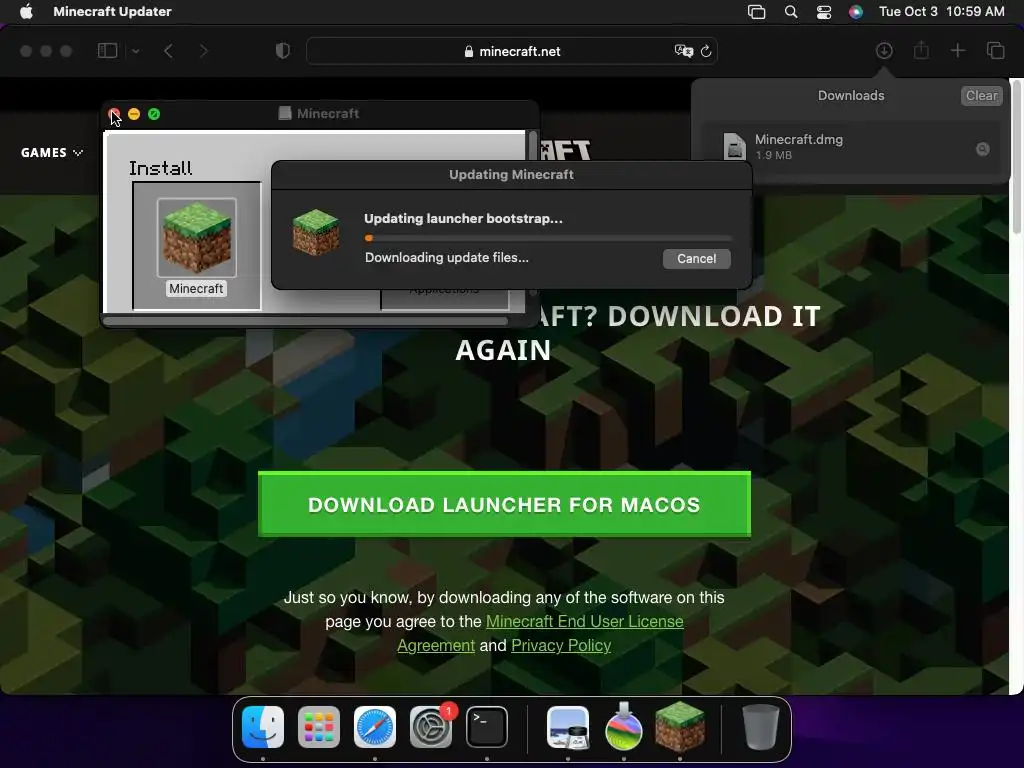The width and height of the screenshot is (1024, 768).
Task: Minimize the Minecraft disk window
Action: coord(134,114)
